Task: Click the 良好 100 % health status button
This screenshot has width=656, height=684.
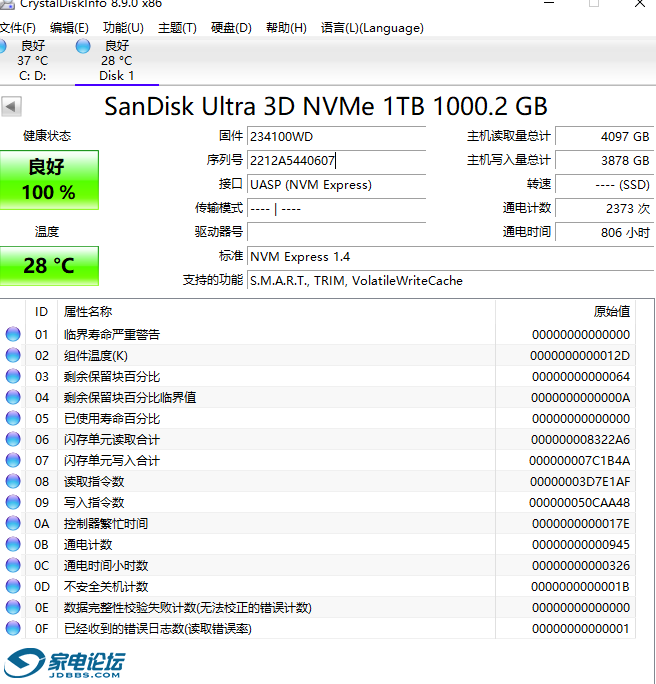Action: [x=49, y=180]
